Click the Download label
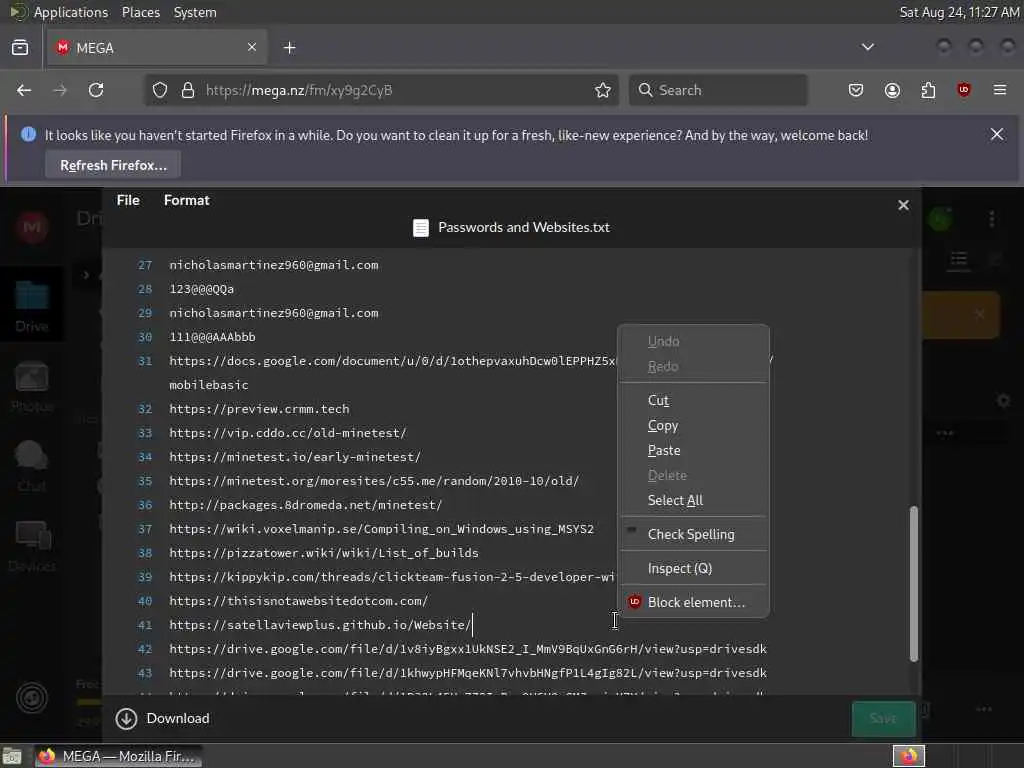Viewport: 1024px width, 768px height. click(x=178, y=718)
